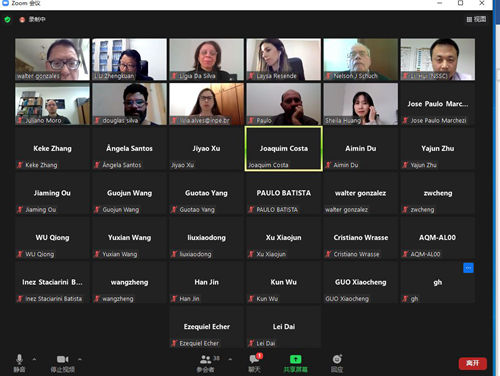Select Joaquim Costa's highlighted participant tile

tap(284, 148)
